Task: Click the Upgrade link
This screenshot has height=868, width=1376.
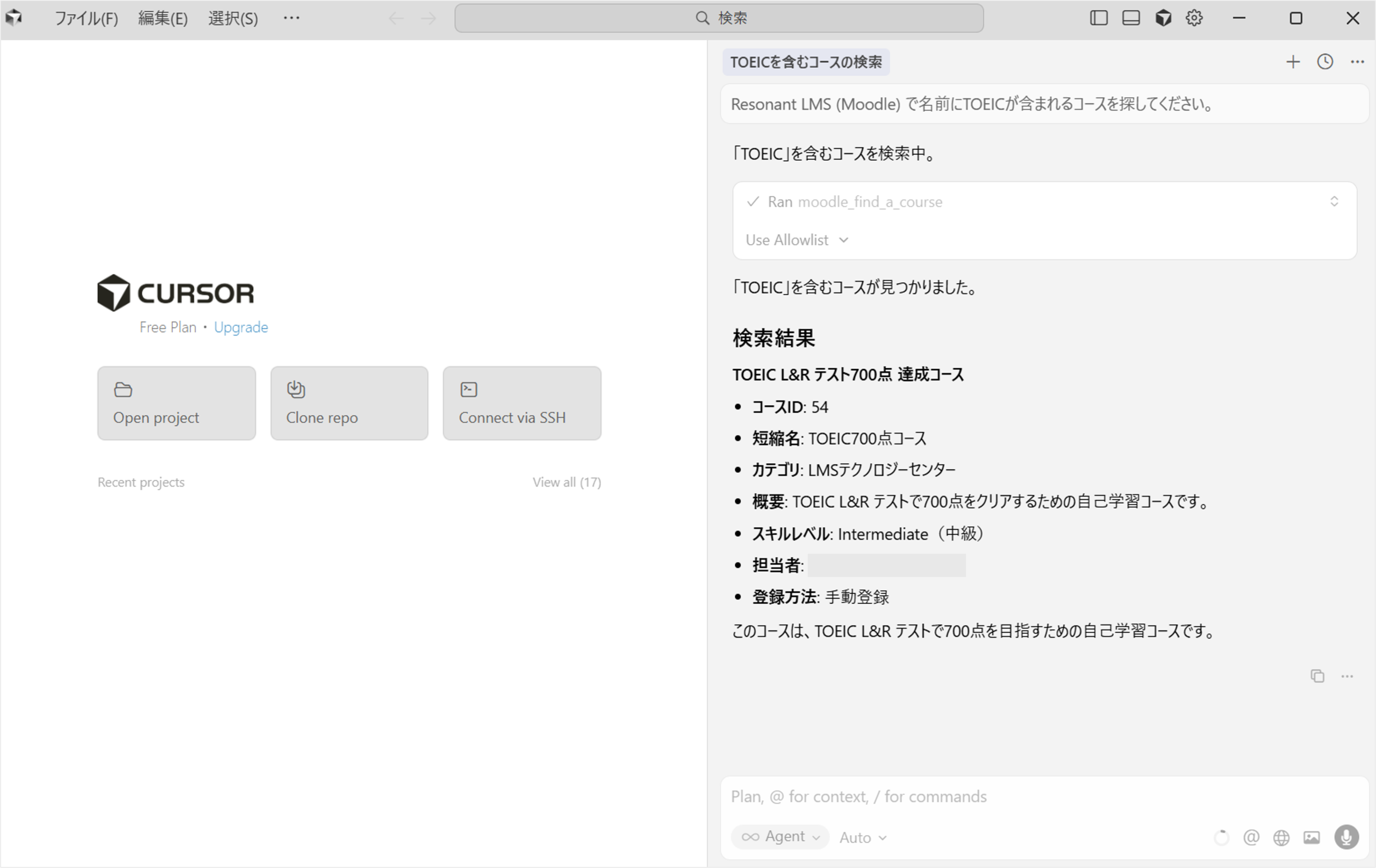Action: coord(241,327)
